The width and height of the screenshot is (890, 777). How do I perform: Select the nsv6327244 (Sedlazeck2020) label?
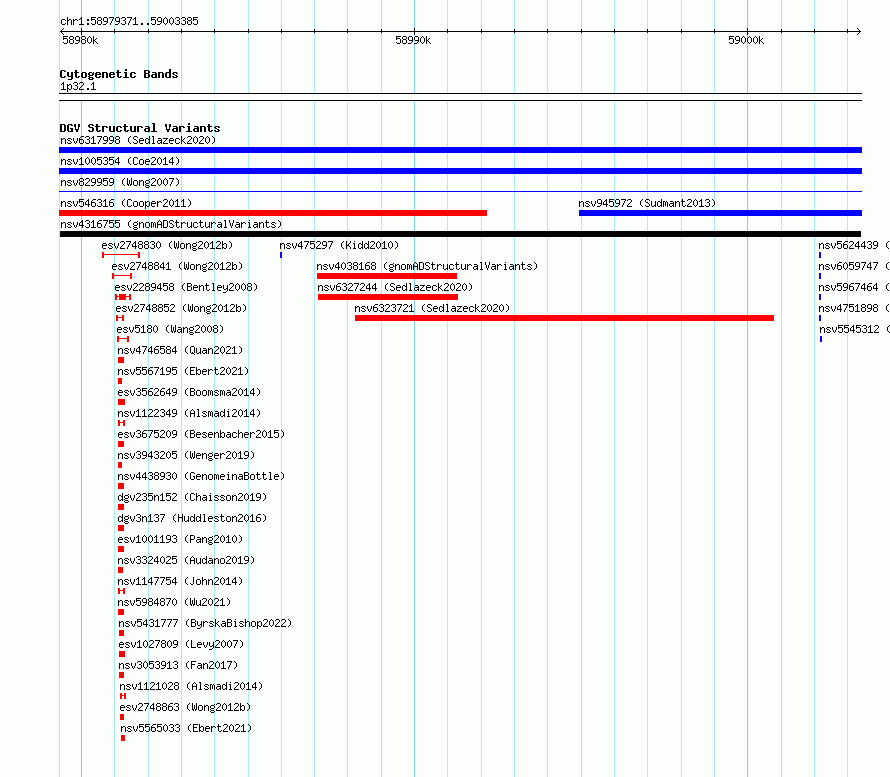click(x=395, y=287)
